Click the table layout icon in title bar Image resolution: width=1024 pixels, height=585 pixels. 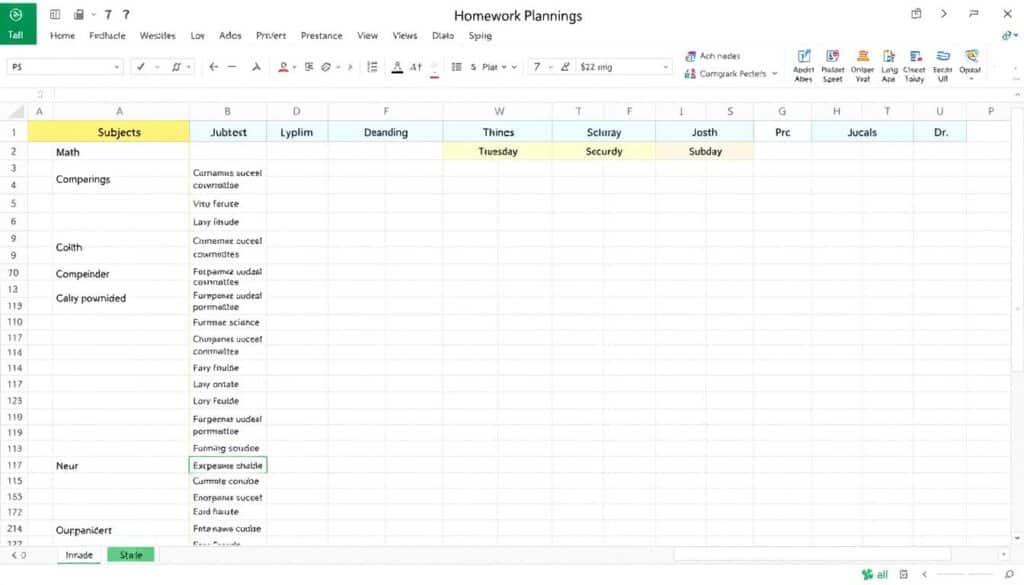[x=55, y=14]
